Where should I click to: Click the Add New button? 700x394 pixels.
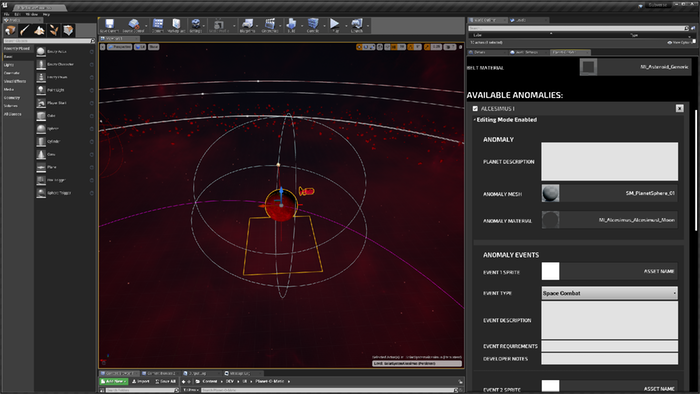coord(113,382)
